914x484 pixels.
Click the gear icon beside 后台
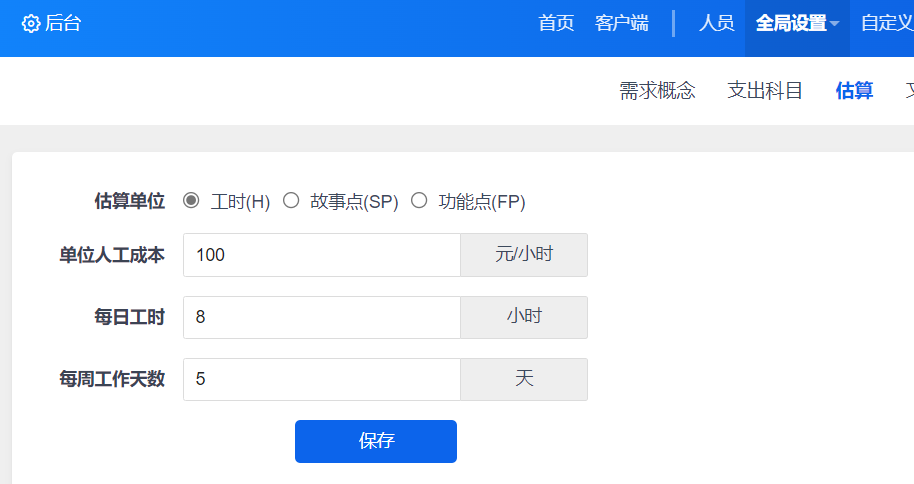point(31,24)
